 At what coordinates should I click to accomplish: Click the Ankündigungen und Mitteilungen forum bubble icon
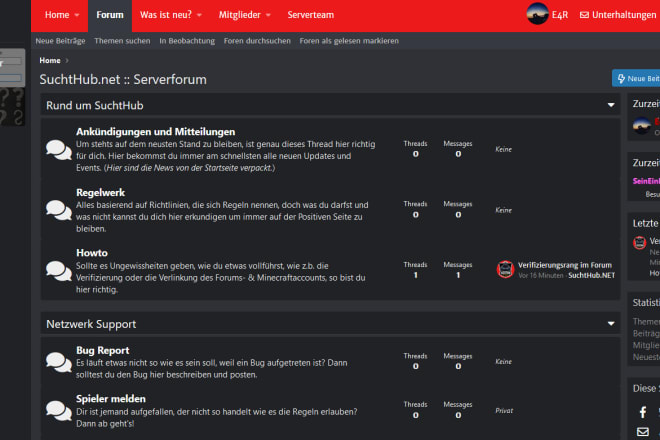(59, 150)
